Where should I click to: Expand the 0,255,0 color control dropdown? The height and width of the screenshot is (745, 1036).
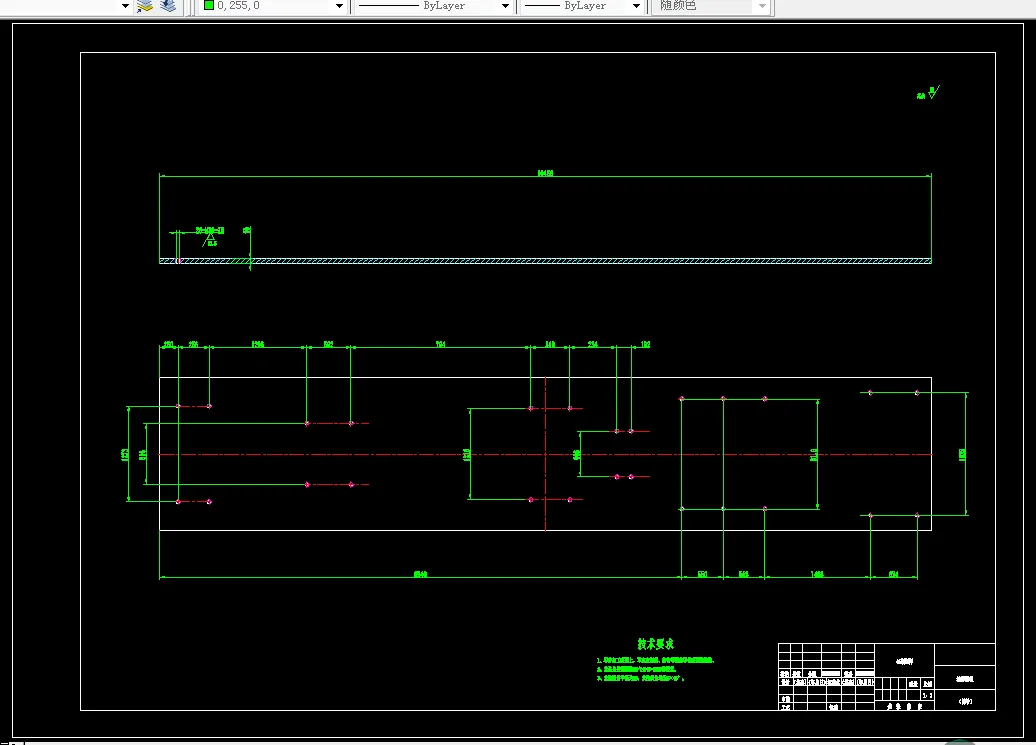point(340,6)
